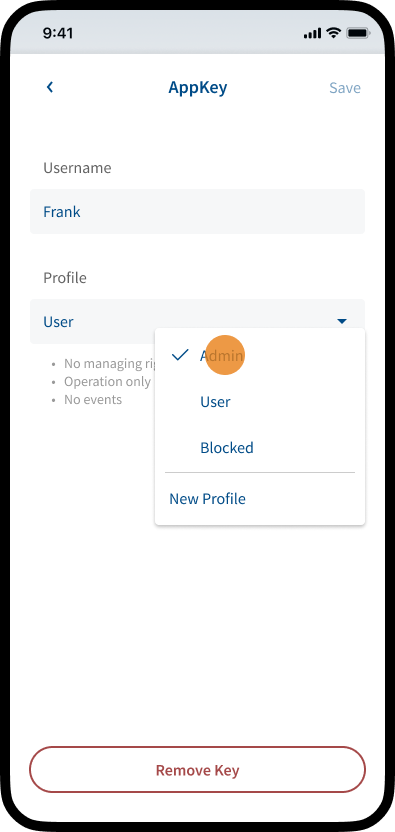Click the Username field containing Frank
Viewport: 395px width, 832px height.
[198, 212]
